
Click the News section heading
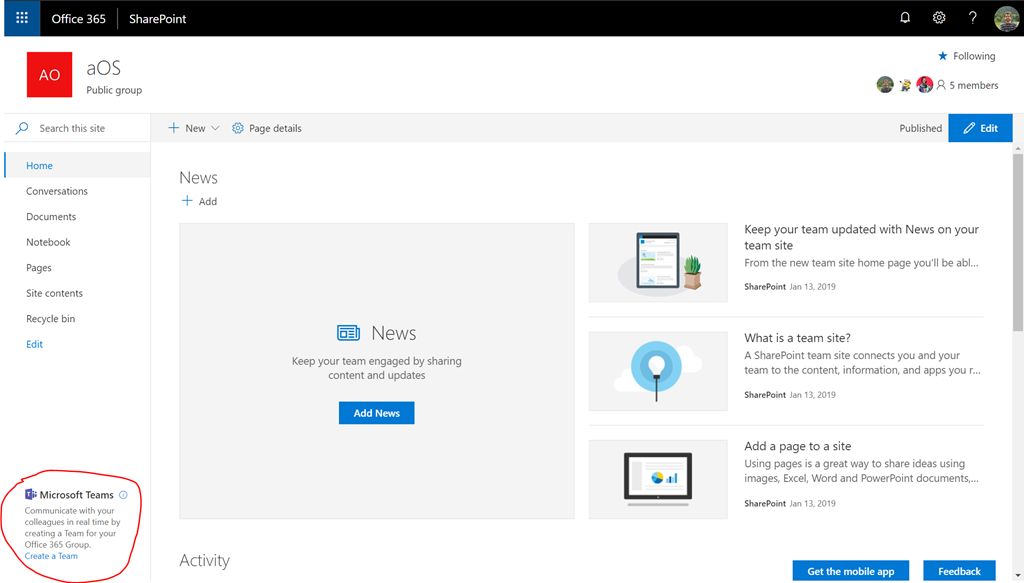click(199, 178)
